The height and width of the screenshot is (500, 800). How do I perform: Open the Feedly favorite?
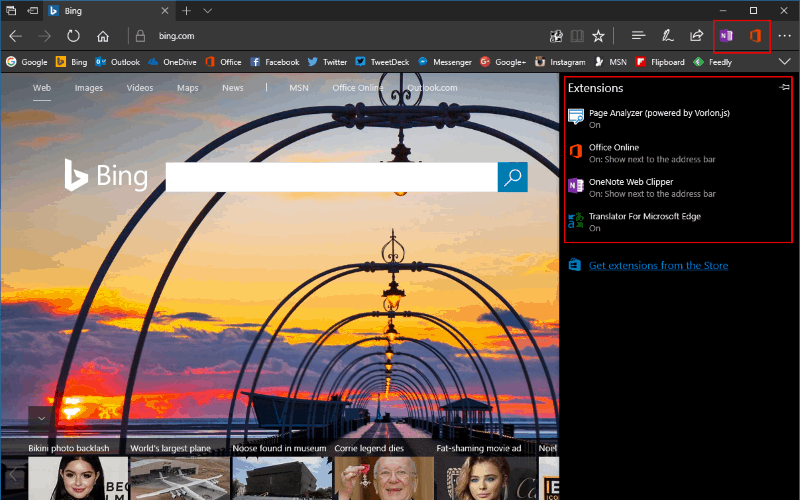tap(712, 62)
